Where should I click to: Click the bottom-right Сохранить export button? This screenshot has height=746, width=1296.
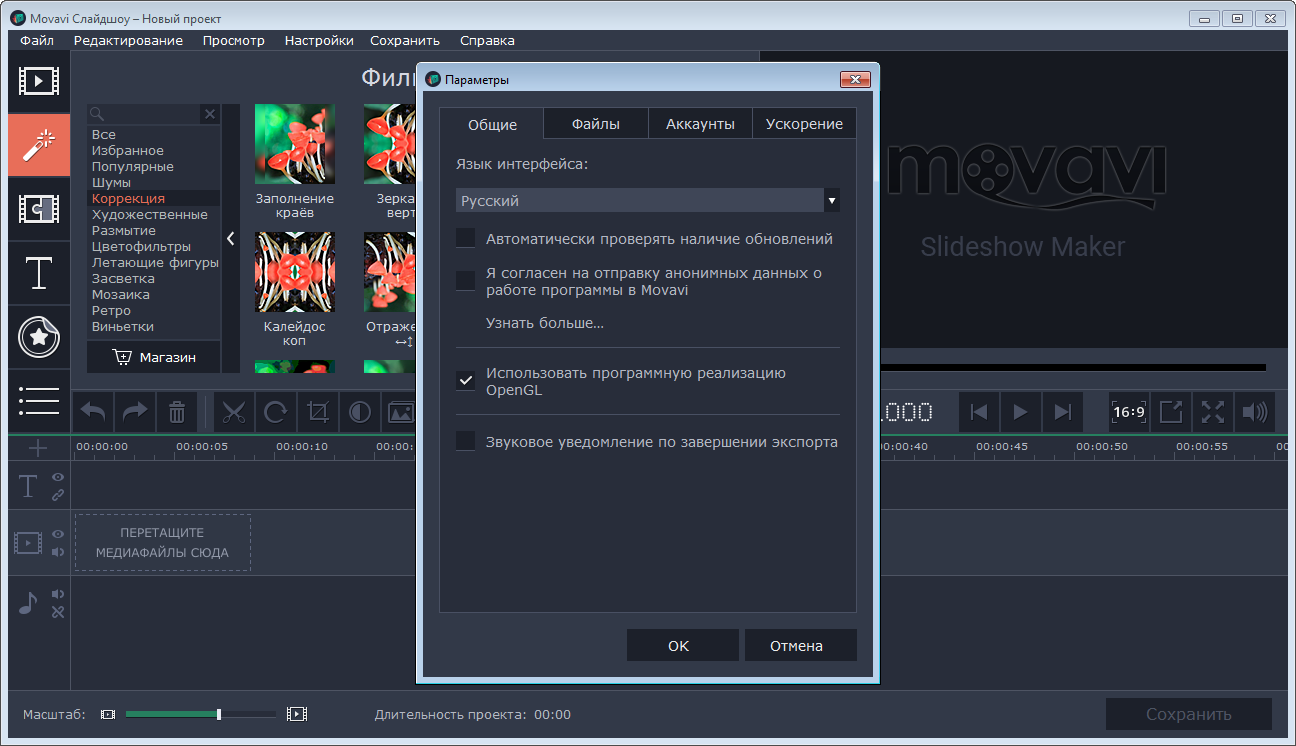click(1188, 714)
